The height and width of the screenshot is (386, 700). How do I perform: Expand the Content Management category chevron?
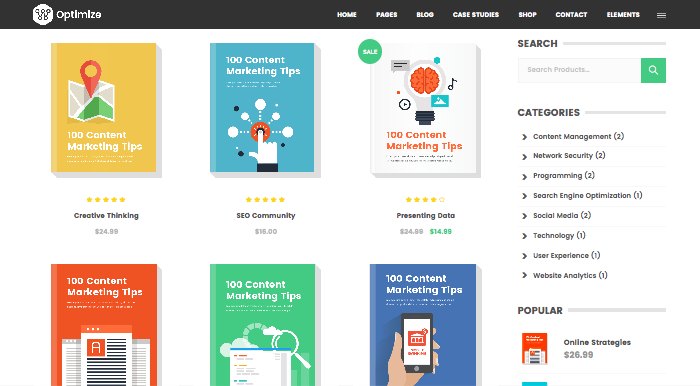[525, 137]
